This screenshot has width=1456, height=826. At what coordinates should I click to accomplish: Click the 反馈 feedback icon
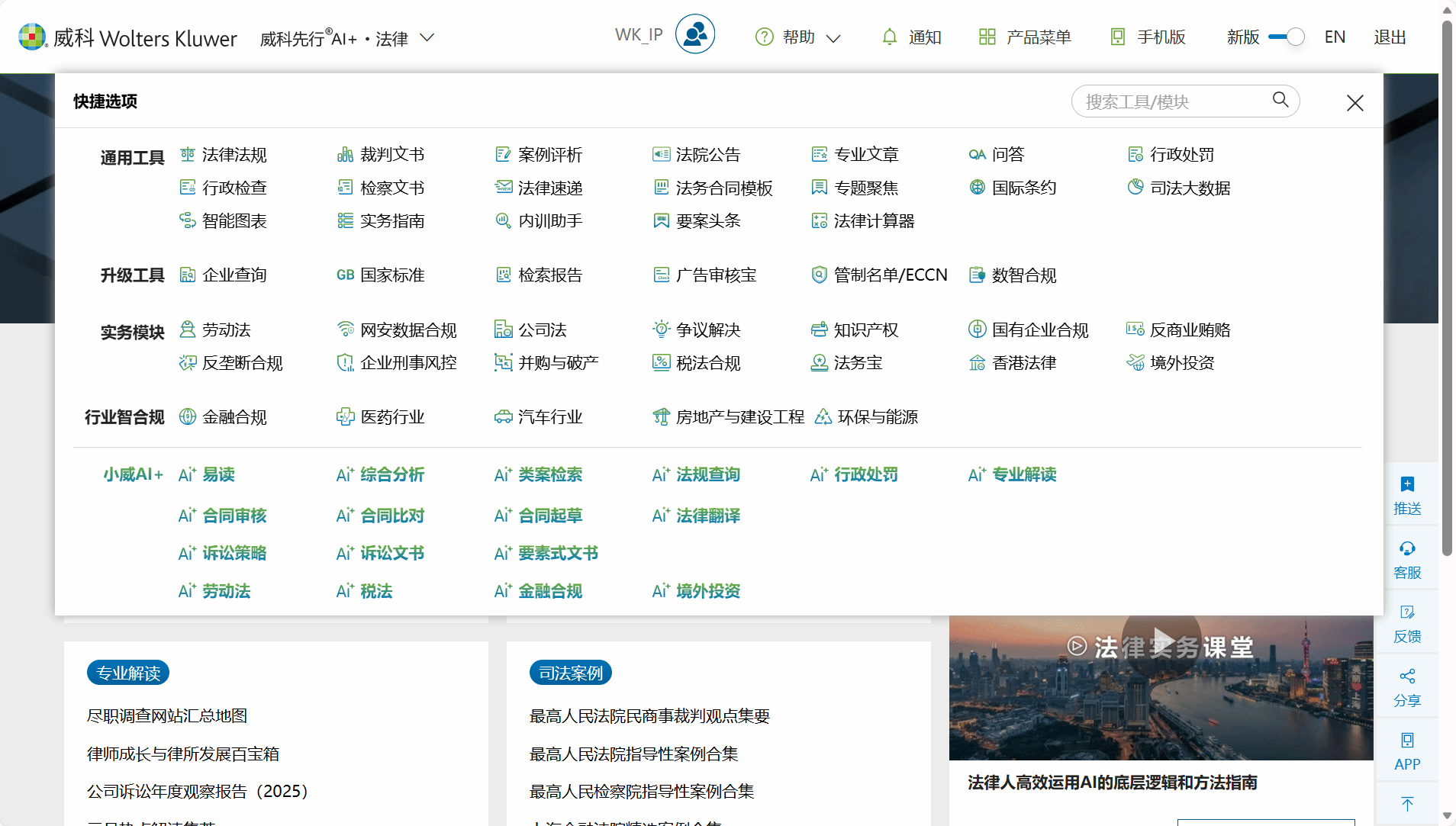(x=1407, y=613)
